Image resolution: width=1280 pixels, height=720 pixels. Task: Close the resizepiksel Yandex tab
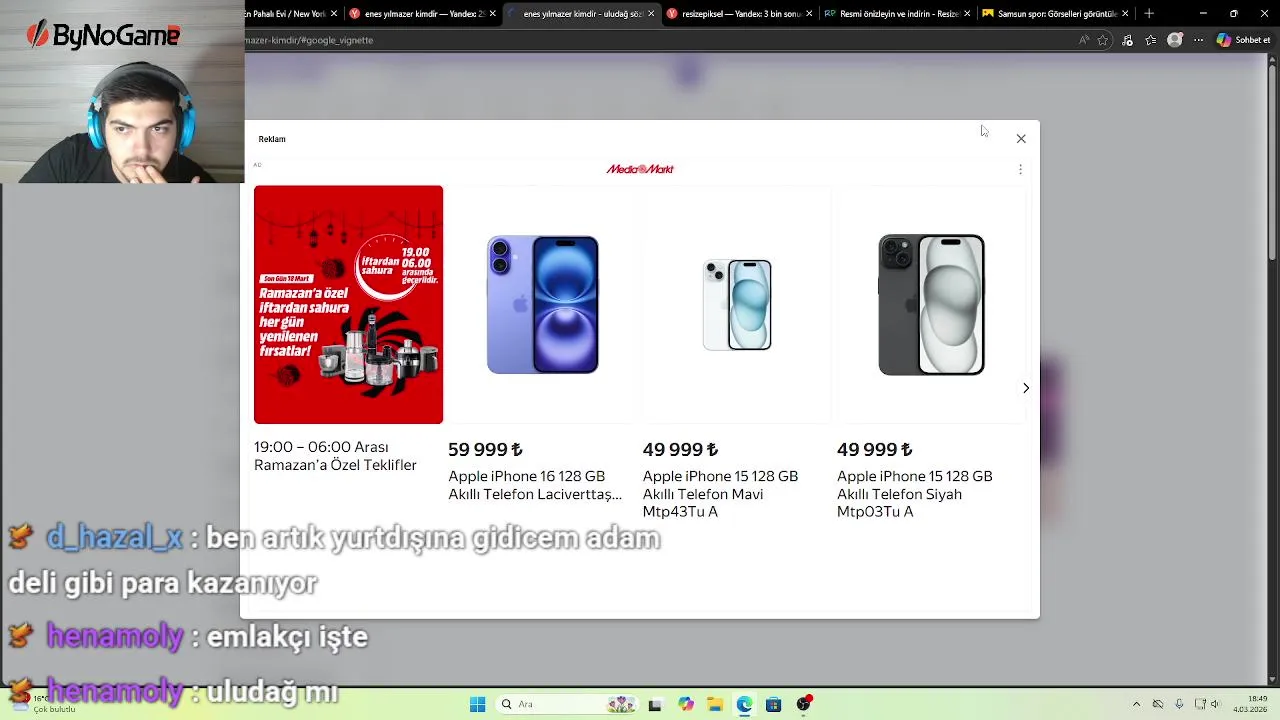(x=808, y=14)
